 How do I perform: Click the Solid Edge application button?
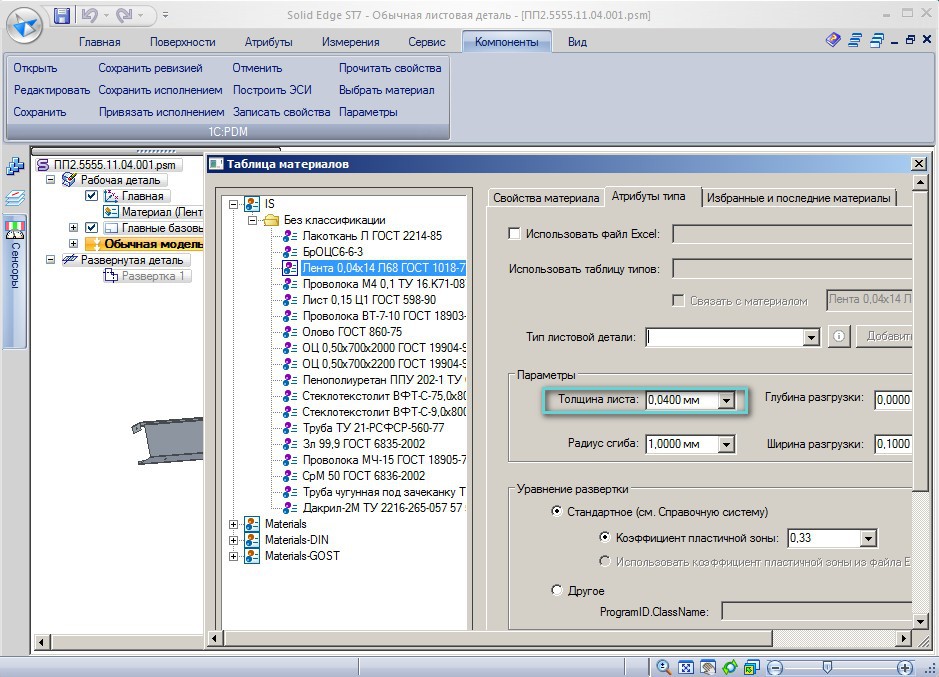click(x=25, y=23)
